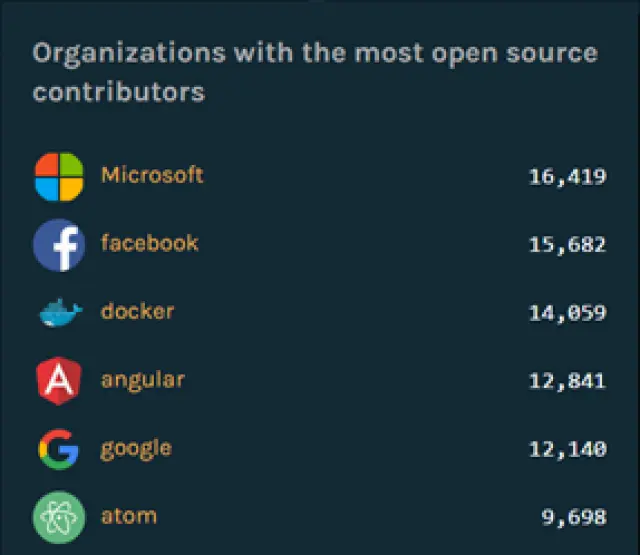Click the word "contributors" in the heading
The width and height of the screenshot is (640, 555).
click(x=118, y=92)
